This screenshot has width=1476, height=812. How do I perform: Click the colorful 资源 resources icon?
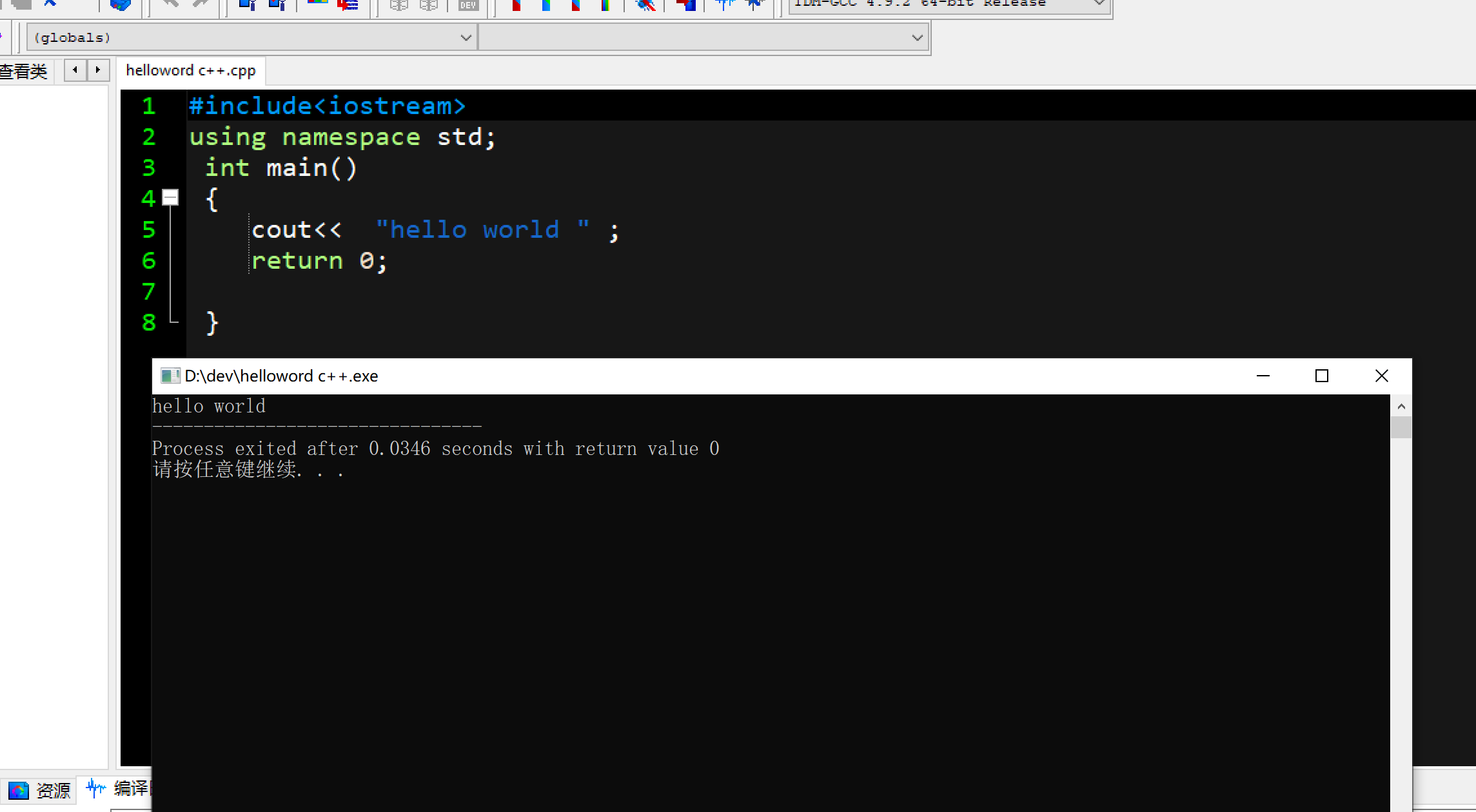coord(18,790)
